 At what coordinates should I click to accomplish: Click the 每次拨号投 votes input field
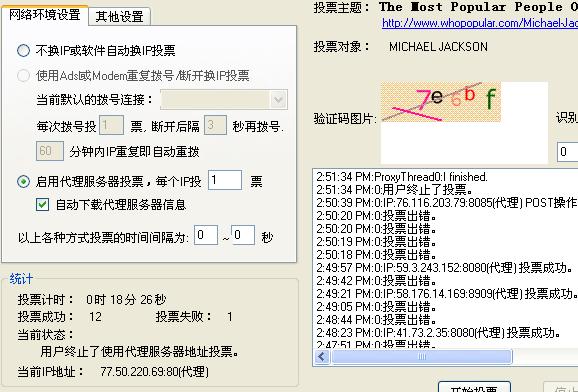[112, 125]
